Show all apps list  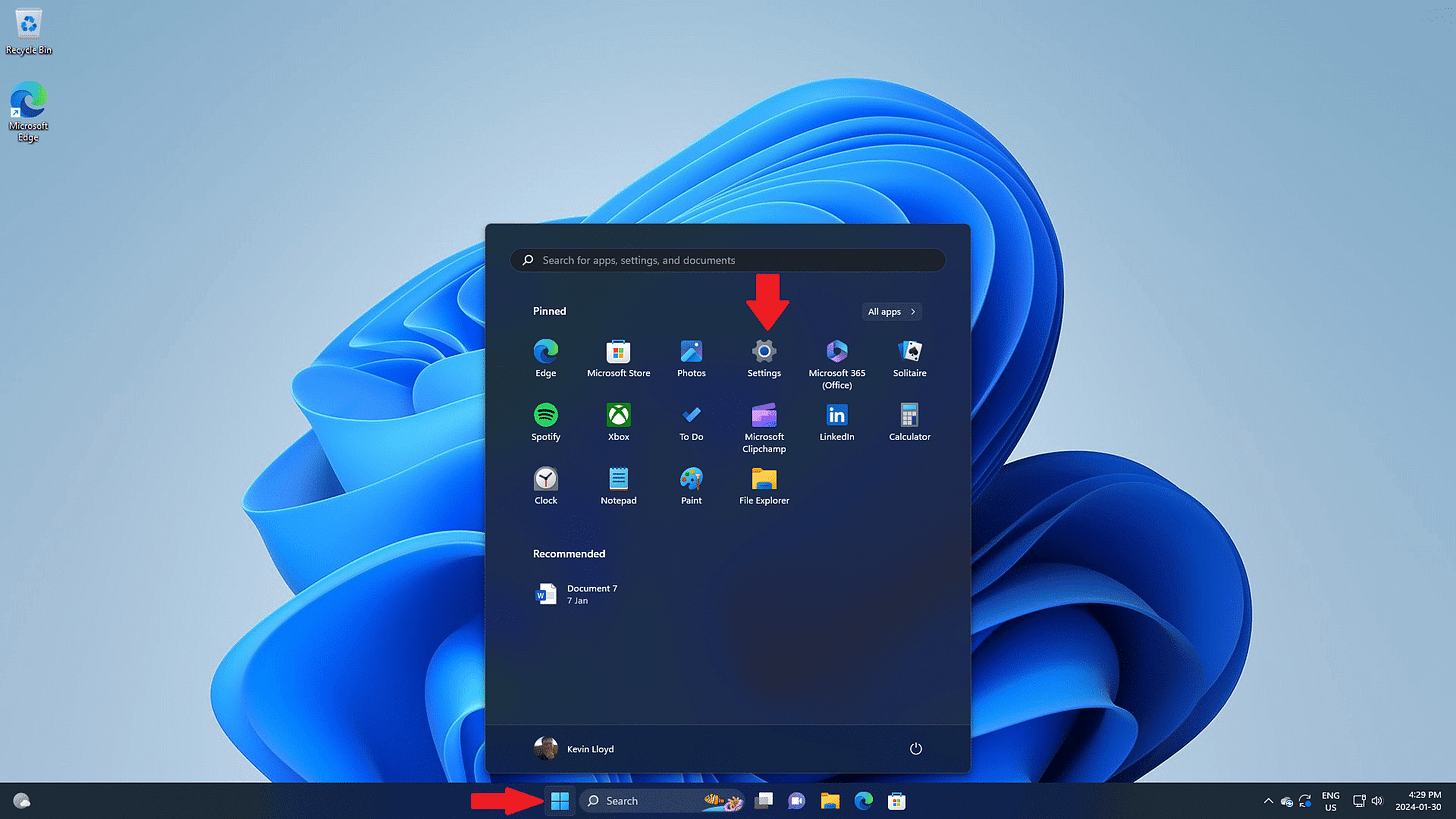point(891,311)
